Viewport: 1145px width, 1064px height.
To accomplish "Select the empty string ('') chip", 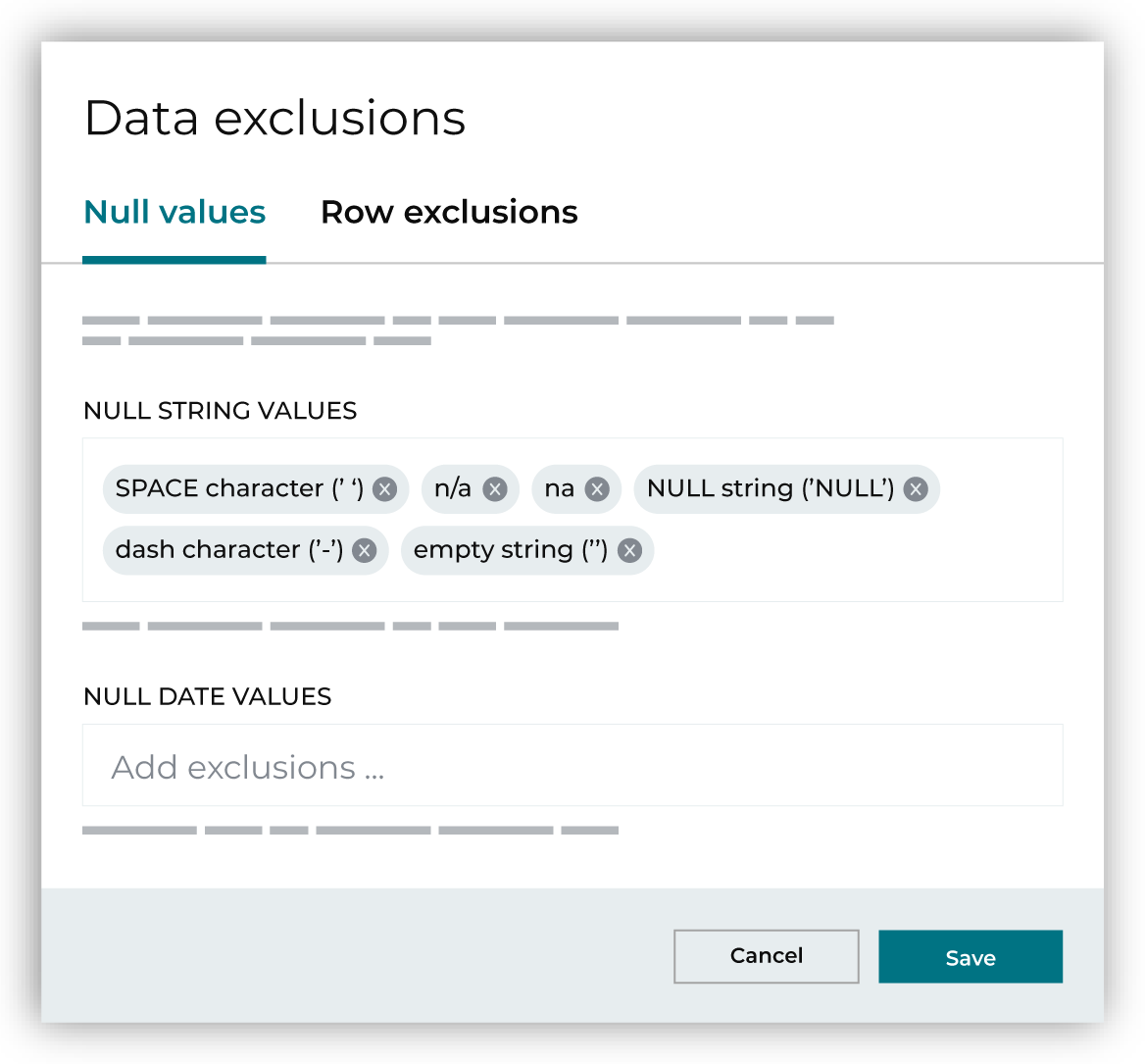I will 509,550.
